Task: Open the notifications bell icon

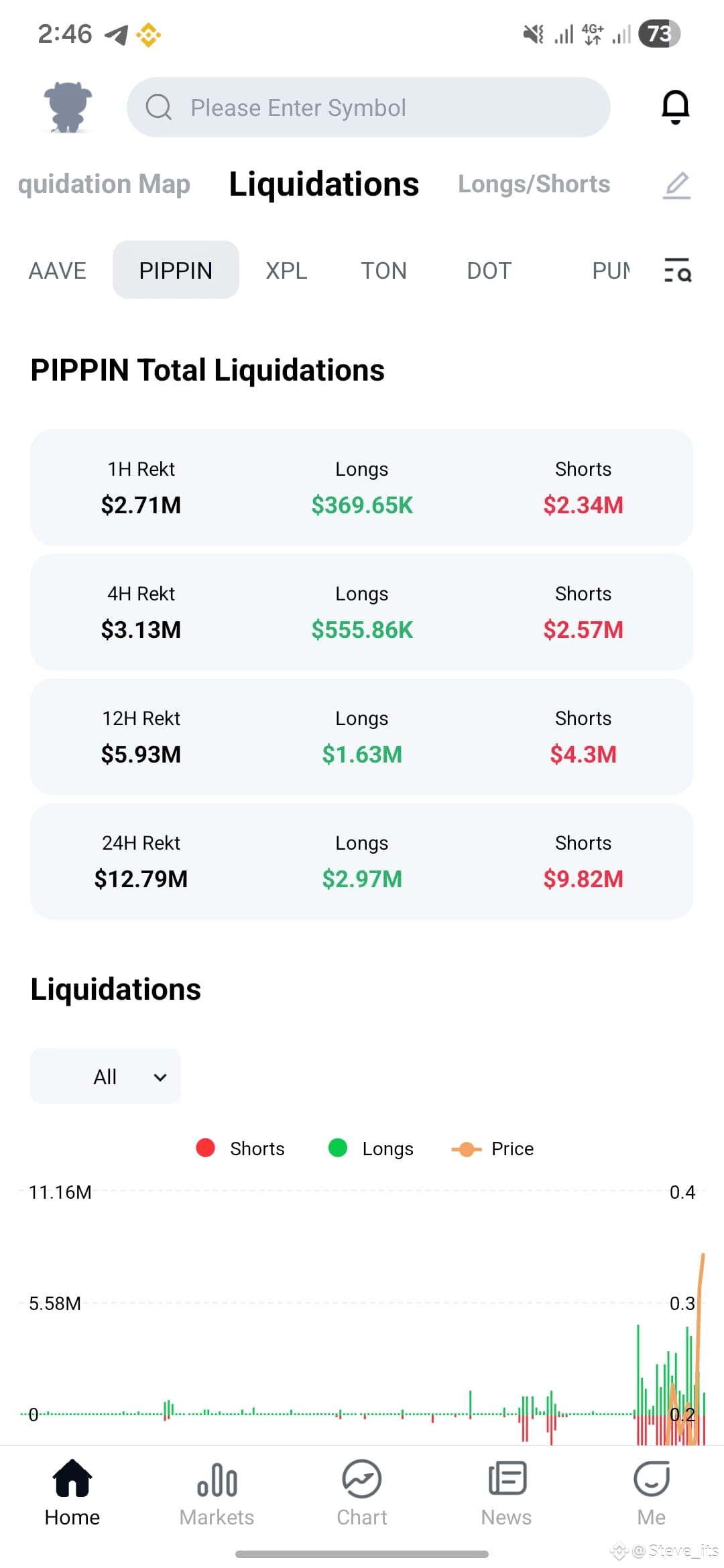Action: (x=675, y=107)
